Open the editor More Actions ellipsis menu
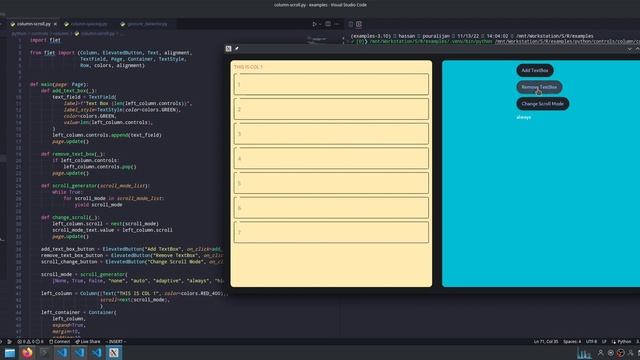The width and height of the screenshot is (640, 360). click(x=337, y=24)
